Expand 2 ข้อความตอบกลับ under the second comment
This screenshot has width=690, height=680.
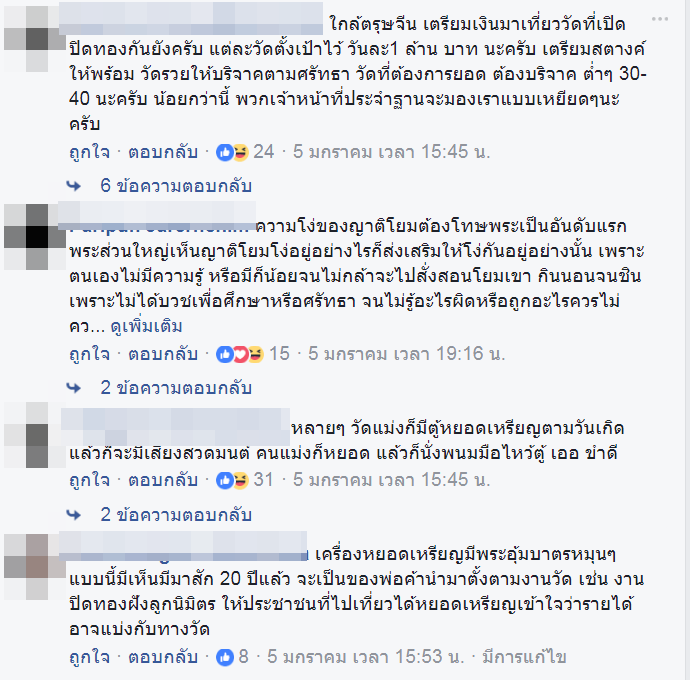(x=176, y=388)
